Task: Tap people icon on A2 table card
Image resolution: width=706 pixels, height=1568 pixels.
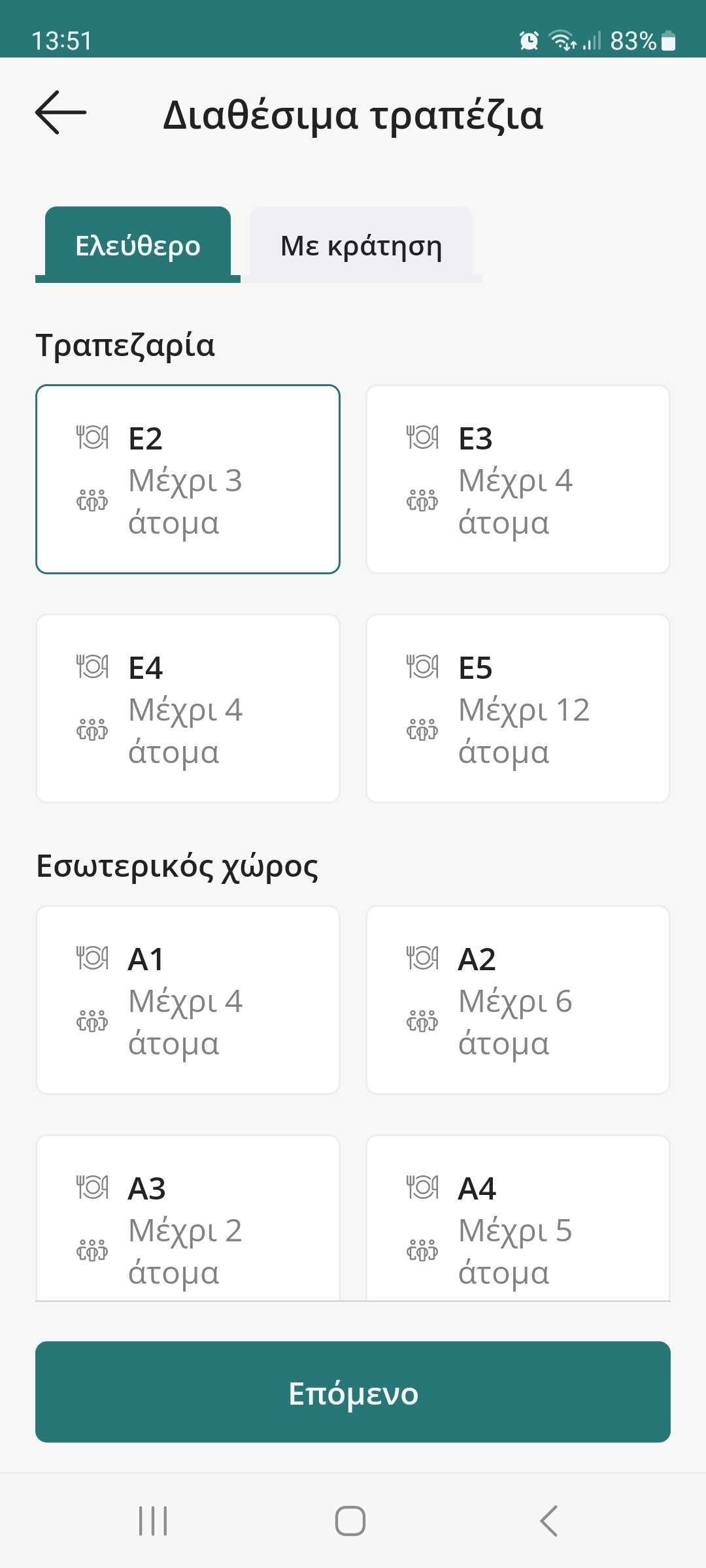Action: pos(422,1020)
